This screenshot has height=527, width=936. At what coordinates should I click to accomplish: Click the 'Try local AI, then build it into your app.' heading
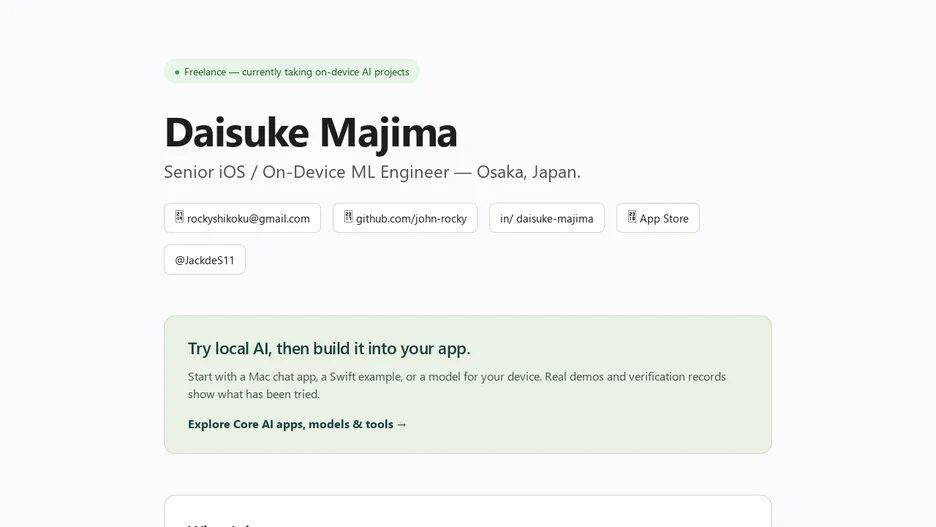click(329, 349)
